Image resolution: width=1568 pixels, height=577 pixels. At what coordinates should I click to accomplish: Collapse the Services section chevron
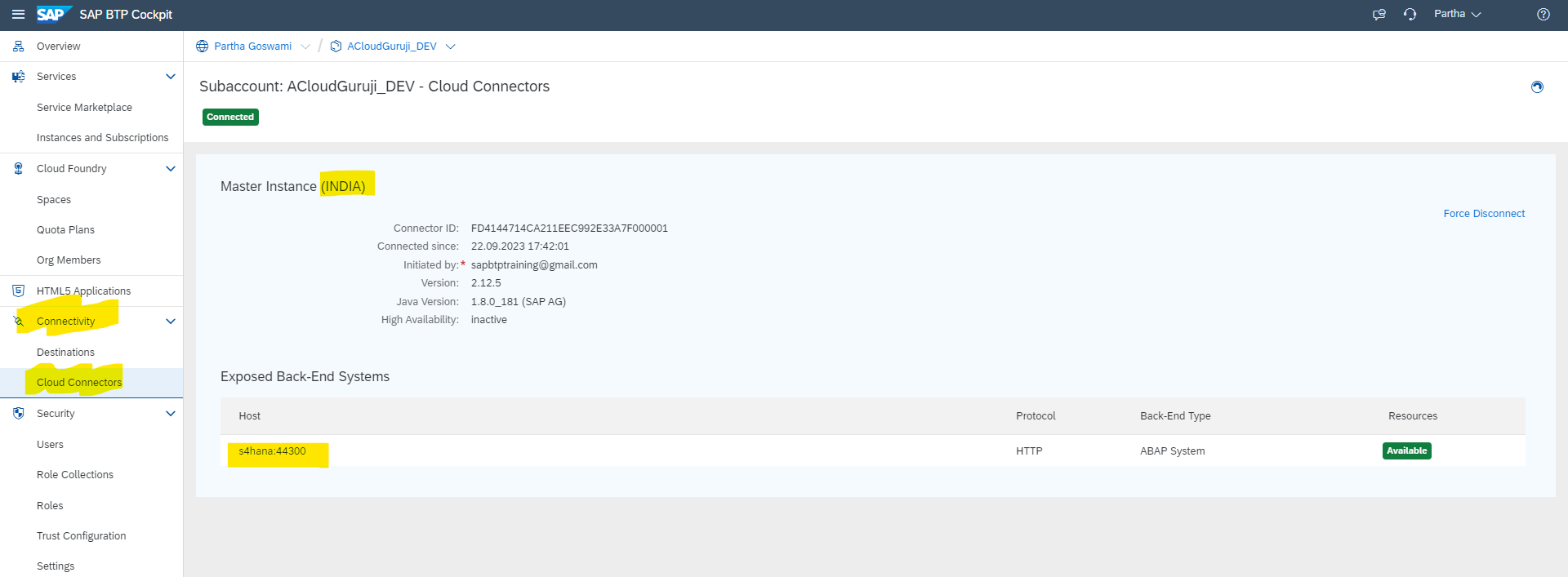click(171, 77)
